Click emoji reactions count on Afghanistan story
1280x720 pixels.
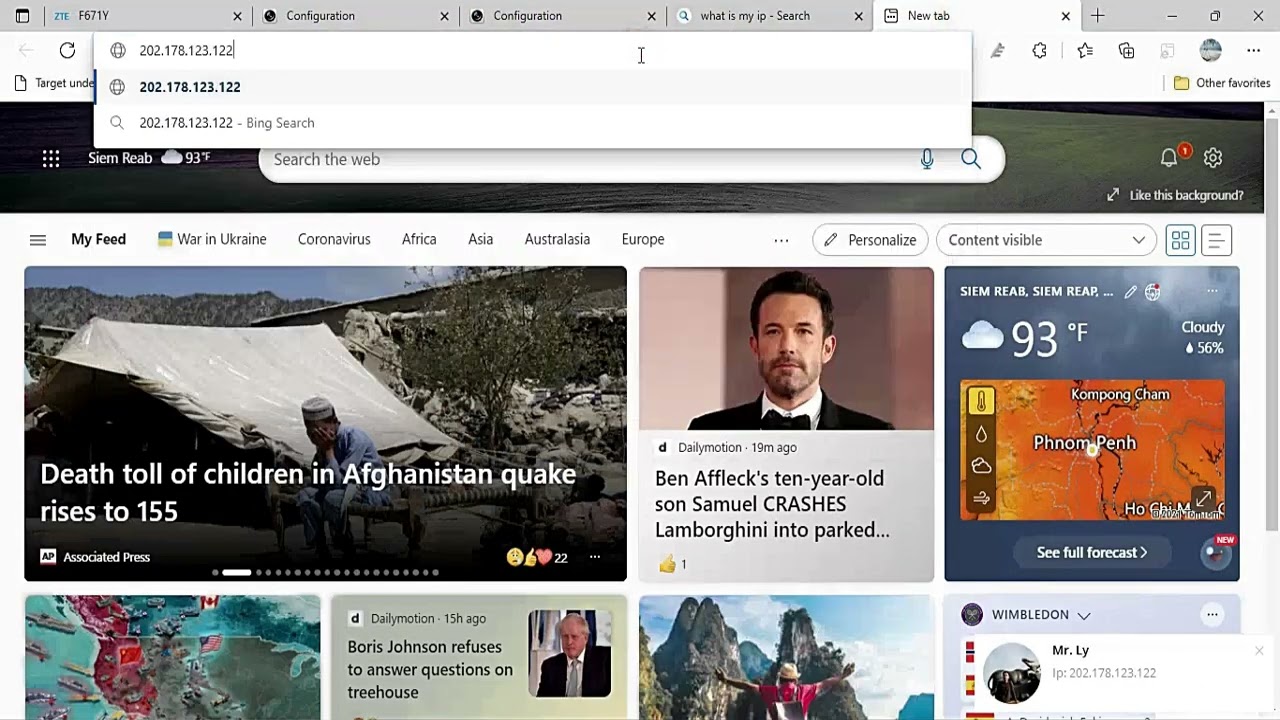[x=537, y=558]
